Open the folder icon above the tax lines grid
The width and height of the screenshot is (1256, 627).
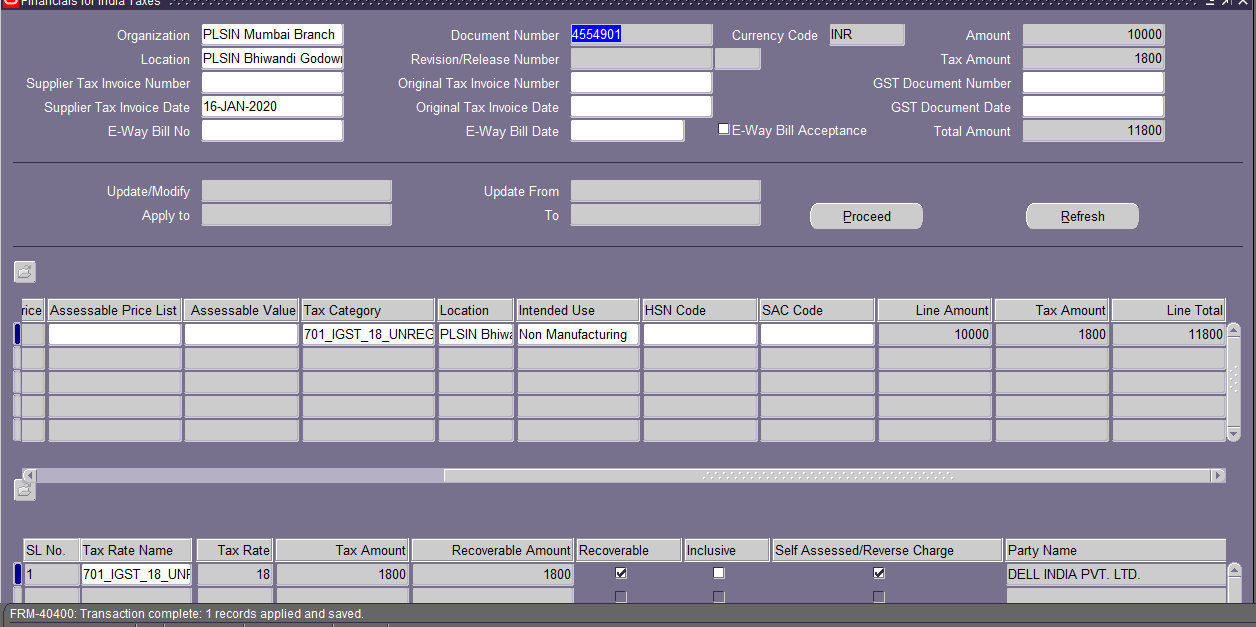point(24,271)
